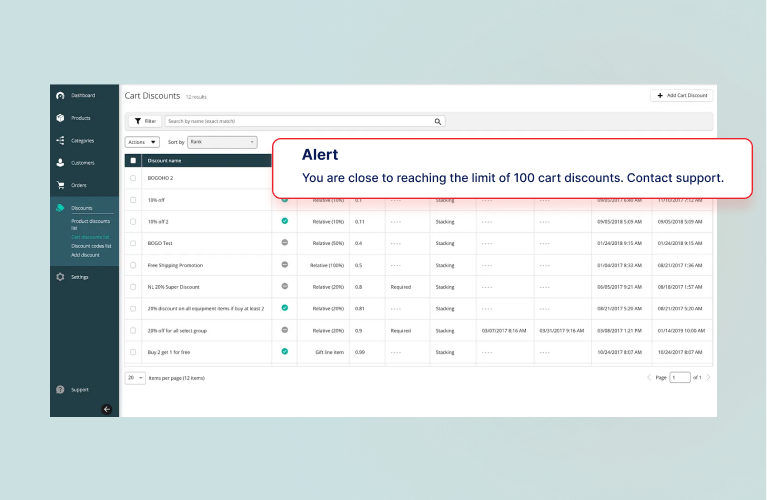Click the Discount name column header
Screen dimensions: 767x500
coord(164,160)
